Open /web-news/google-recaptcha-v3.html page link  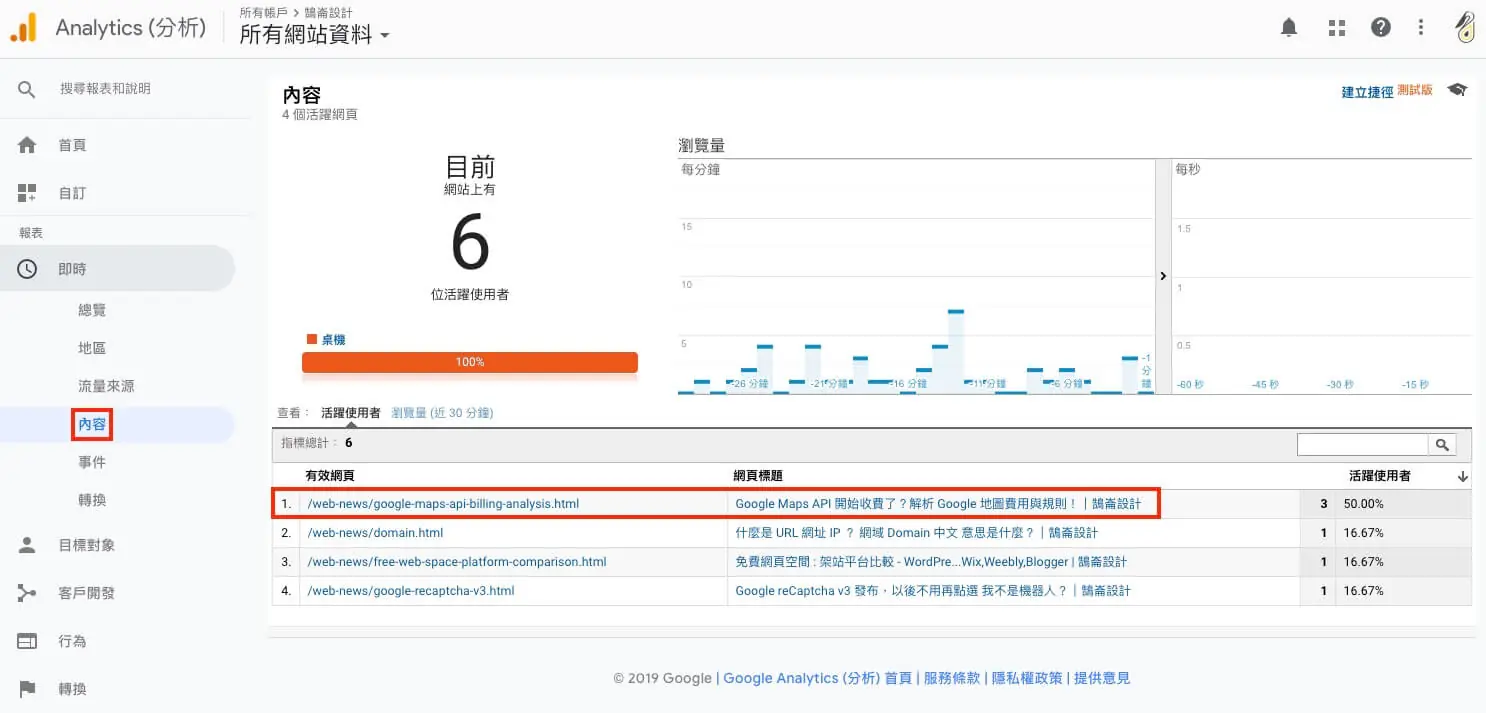411,591
